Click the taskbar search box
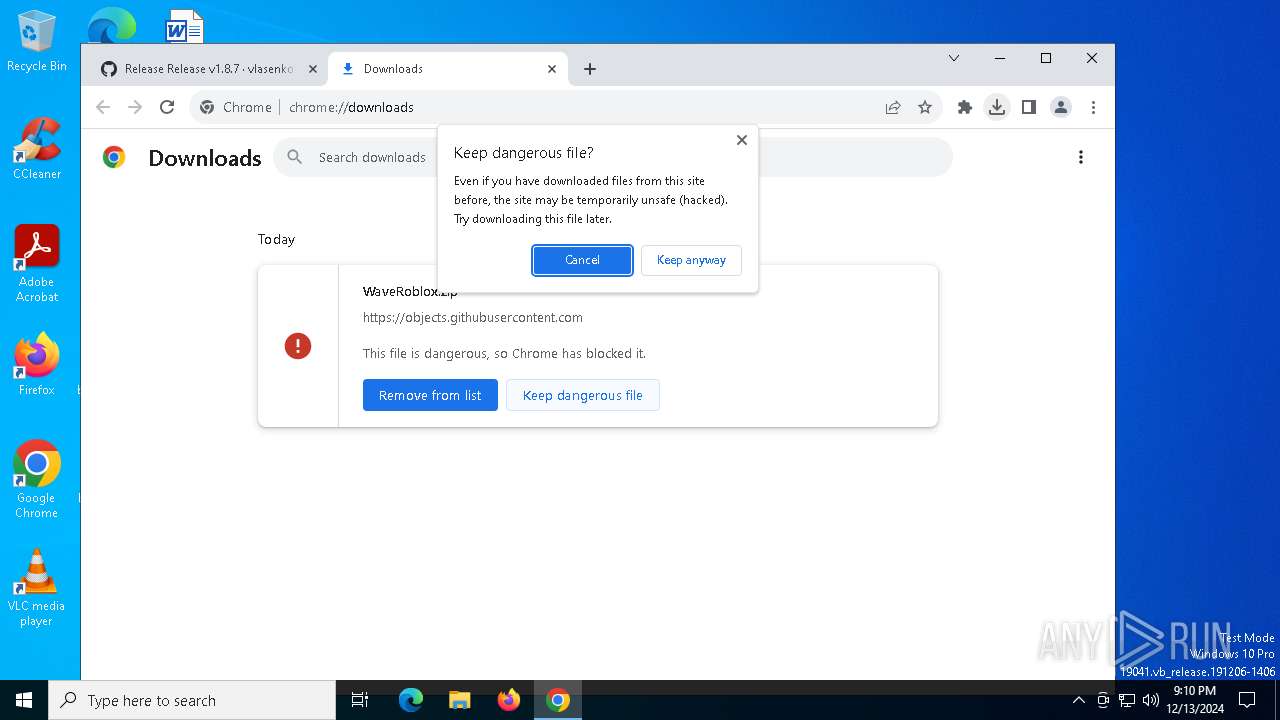 click(x=192, y=700)
